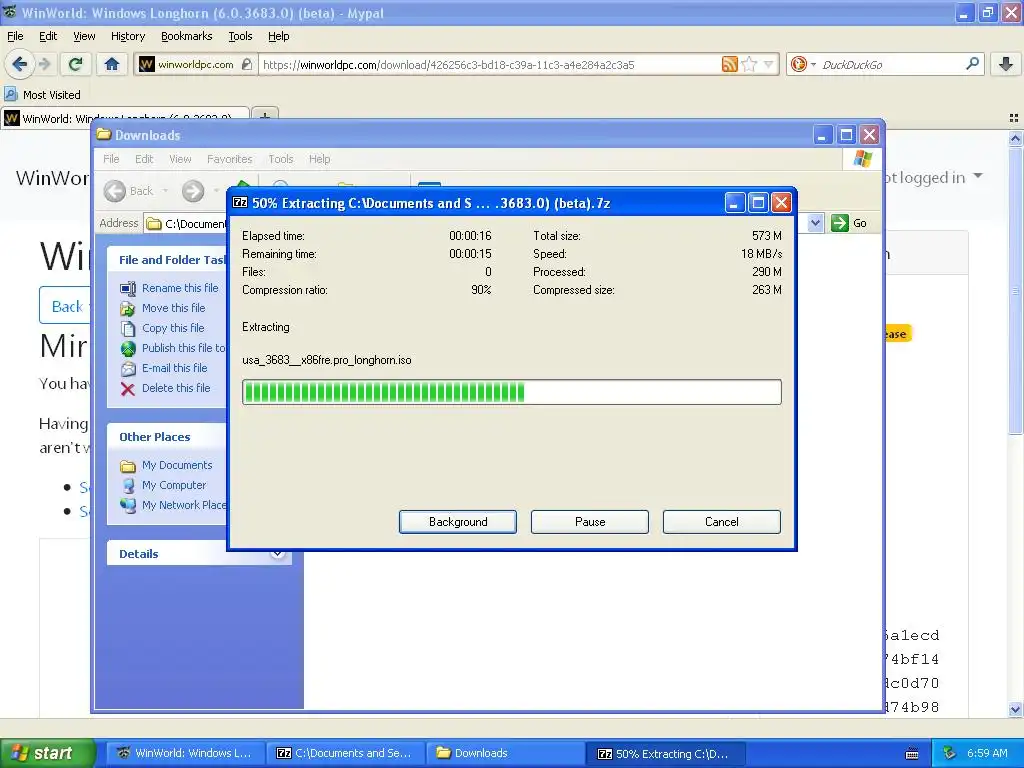The image size is (1024, 768).
Task: Bookmark the page with the star icon
Action: (750, 64)
